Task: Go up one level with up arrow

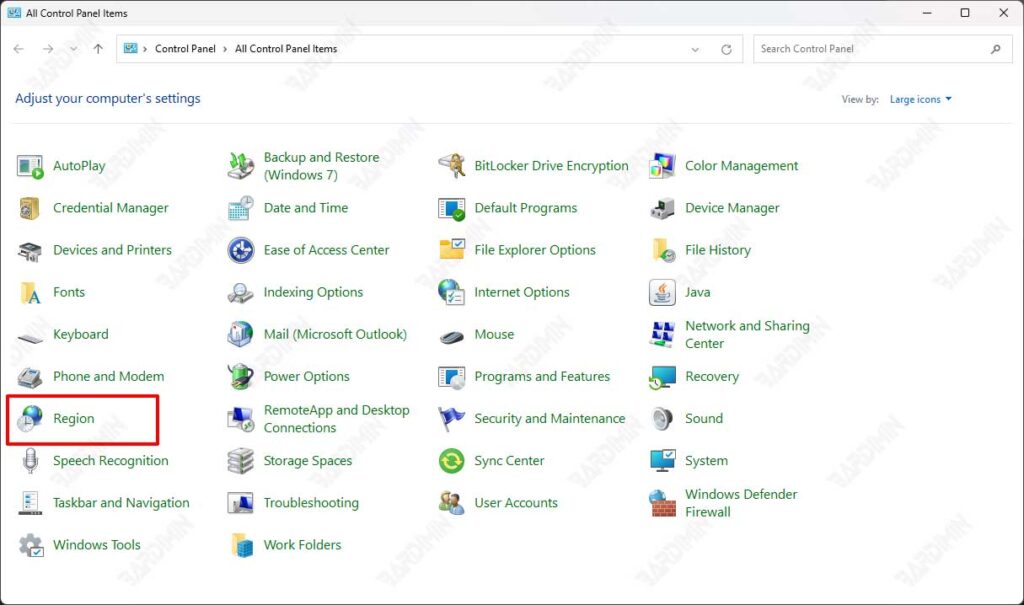Action: (x=98, y=49)
